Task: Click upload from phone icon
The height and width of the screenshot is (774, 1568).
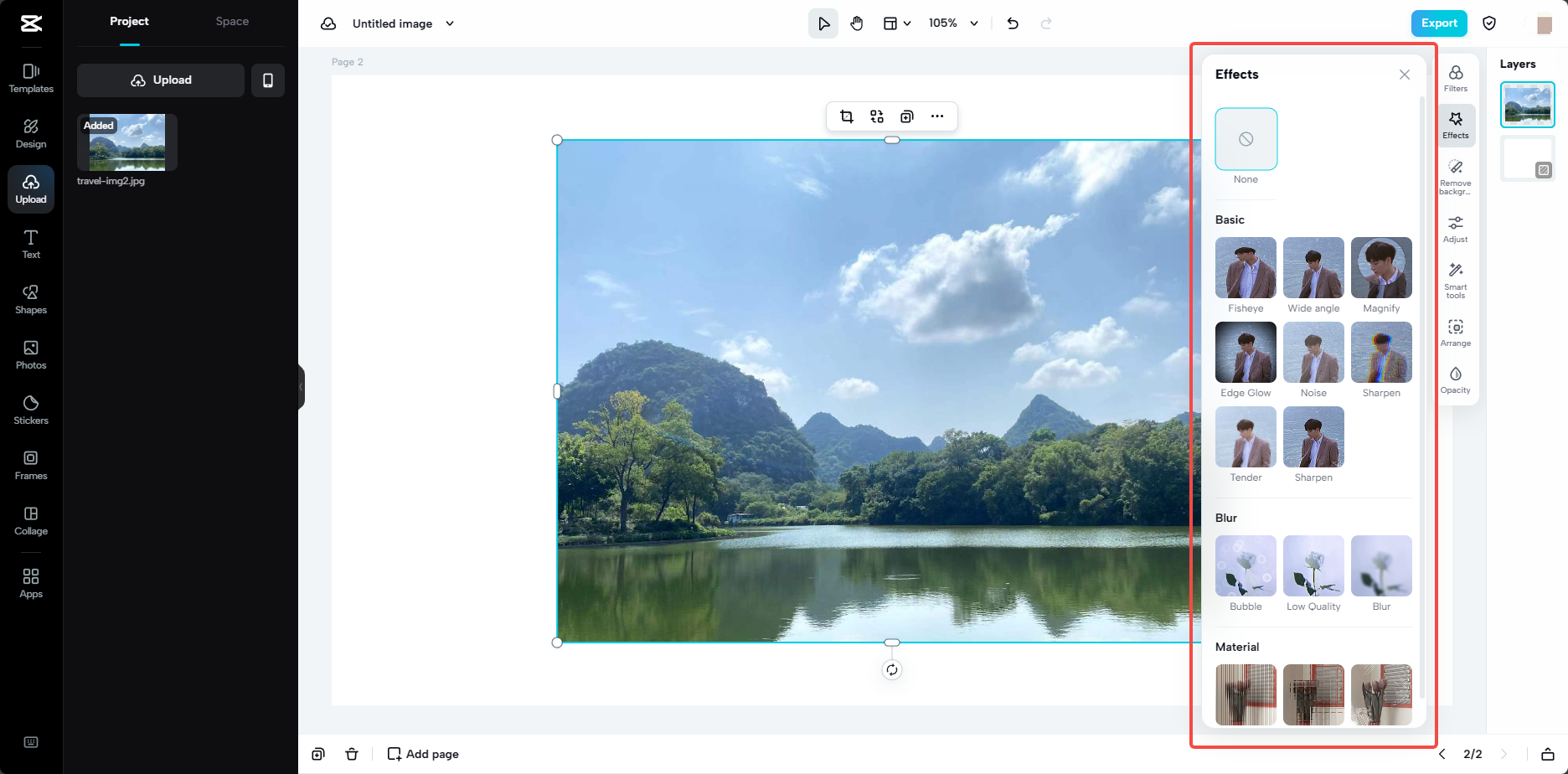Action: [268, 80]
